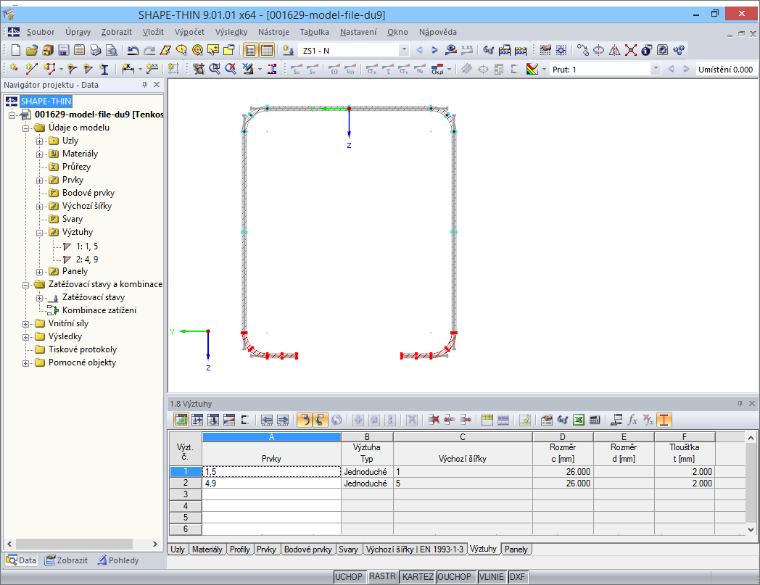Click the delete row red X icon
Viewport: 760px width, 585px height.
coord(433,420)
